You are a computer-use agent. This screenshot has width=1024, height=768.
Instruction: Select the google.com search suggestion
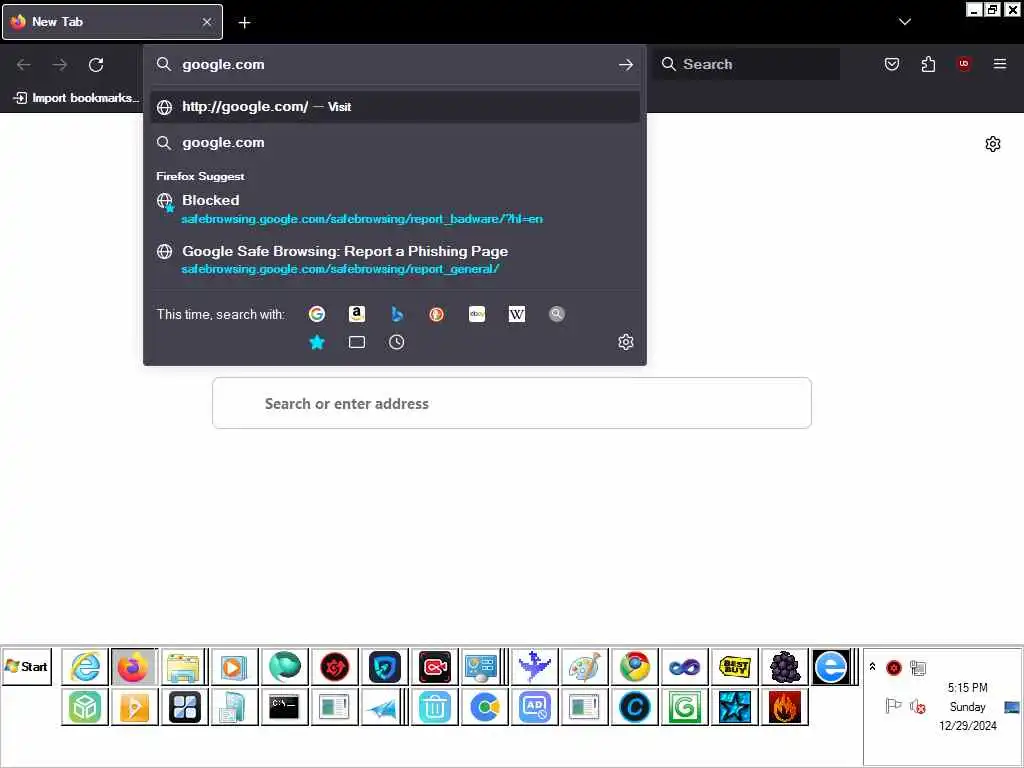pos(395,143)
